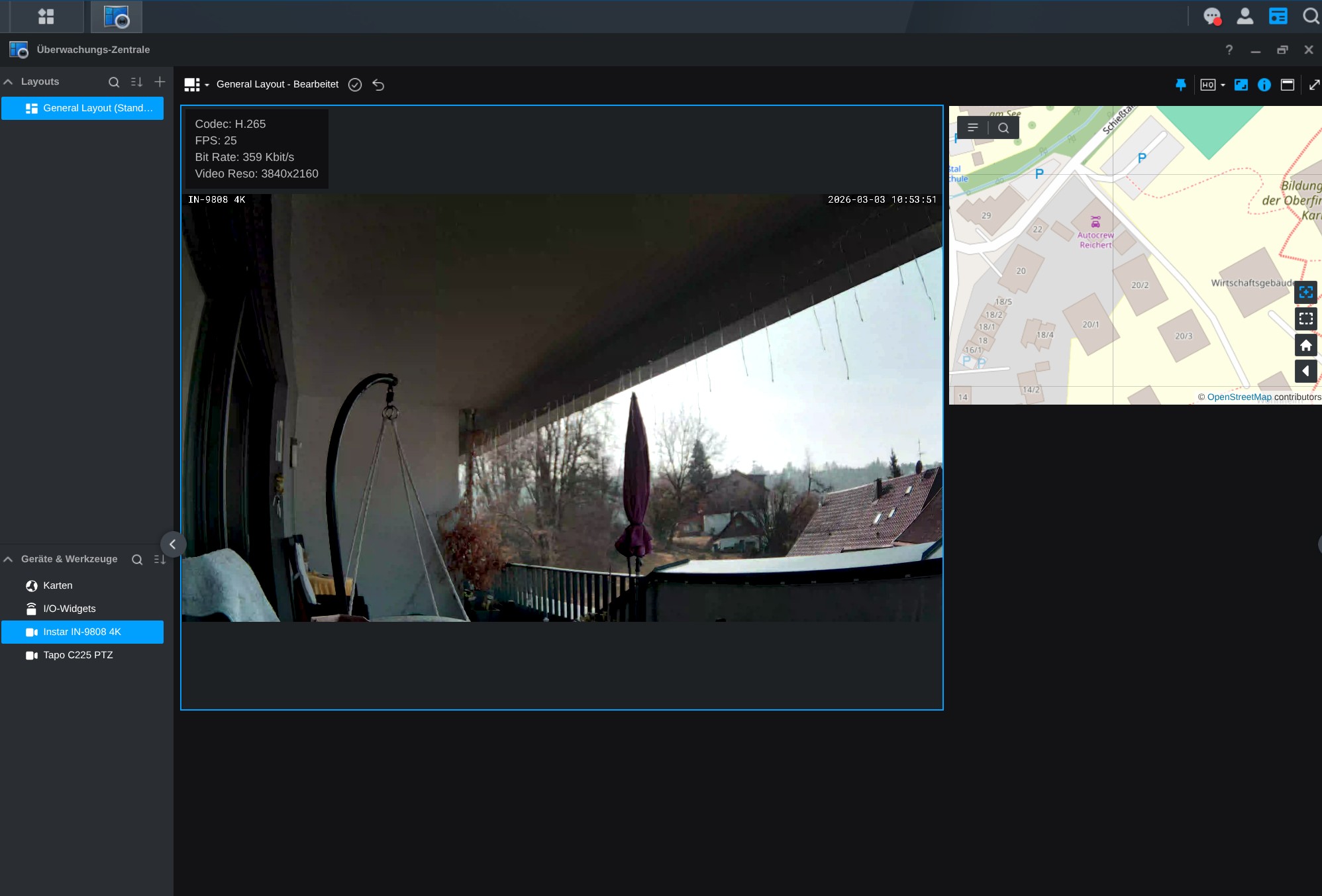Viewport: 1322px width, 896px height.
Task: Click the home button on map
Action: [1305, 346]
